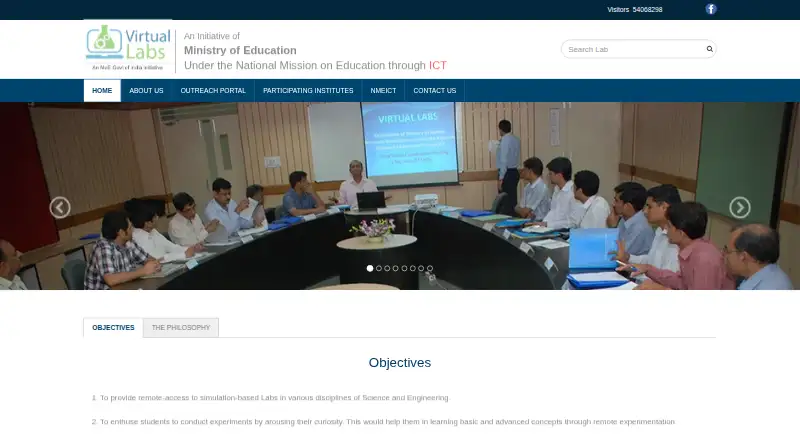The width and height of the screenshot is (800, 440).
Task: Select the third carousel dot
Action: tap(387, 268)
